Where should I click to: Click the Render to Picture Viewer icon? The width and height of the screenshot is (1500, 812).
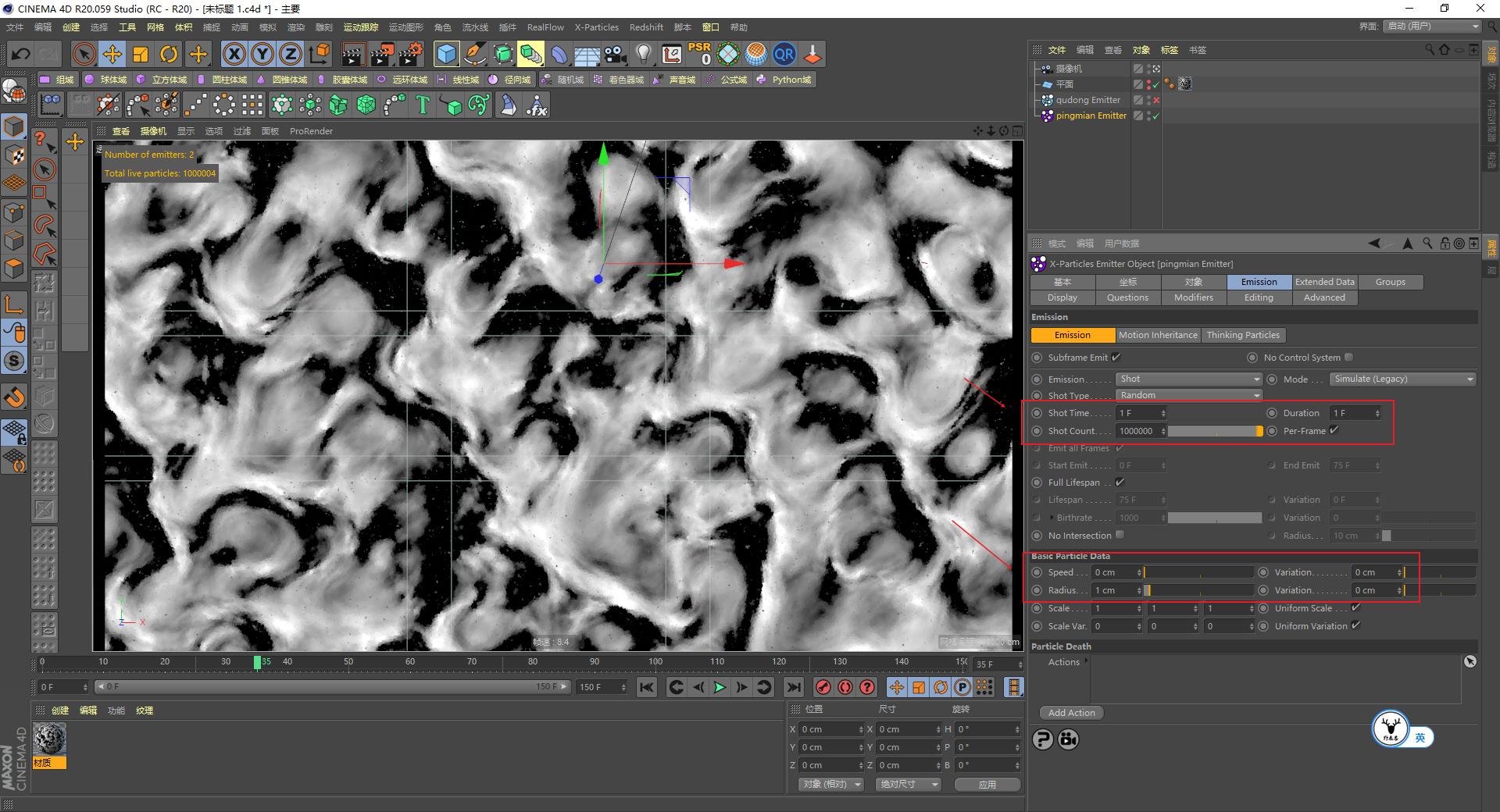[x=382, y=54]
